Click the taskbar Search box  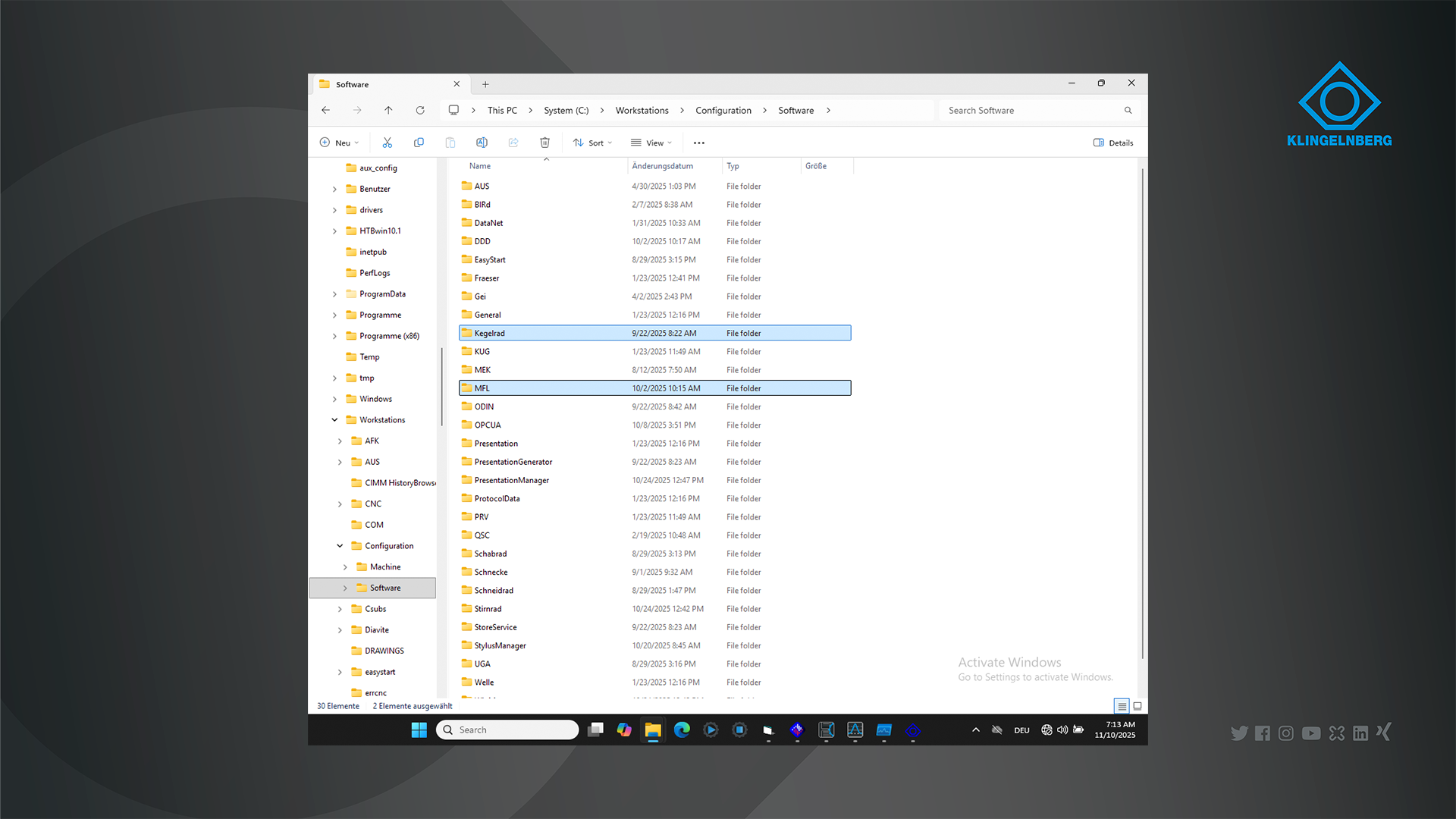[x=507, y=730]
